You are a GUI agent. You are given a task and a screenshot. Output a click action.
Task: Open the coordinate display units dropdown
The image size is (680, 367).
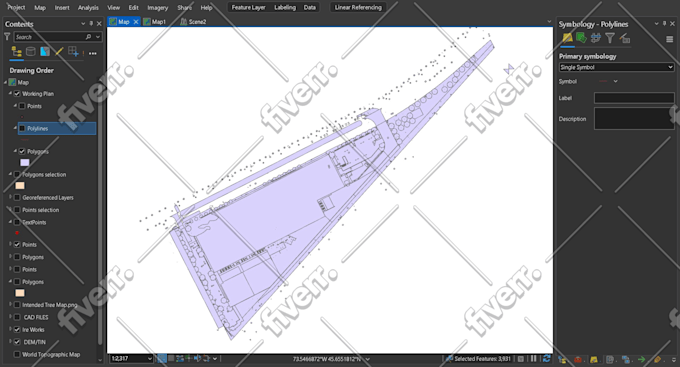click(368, 359)
